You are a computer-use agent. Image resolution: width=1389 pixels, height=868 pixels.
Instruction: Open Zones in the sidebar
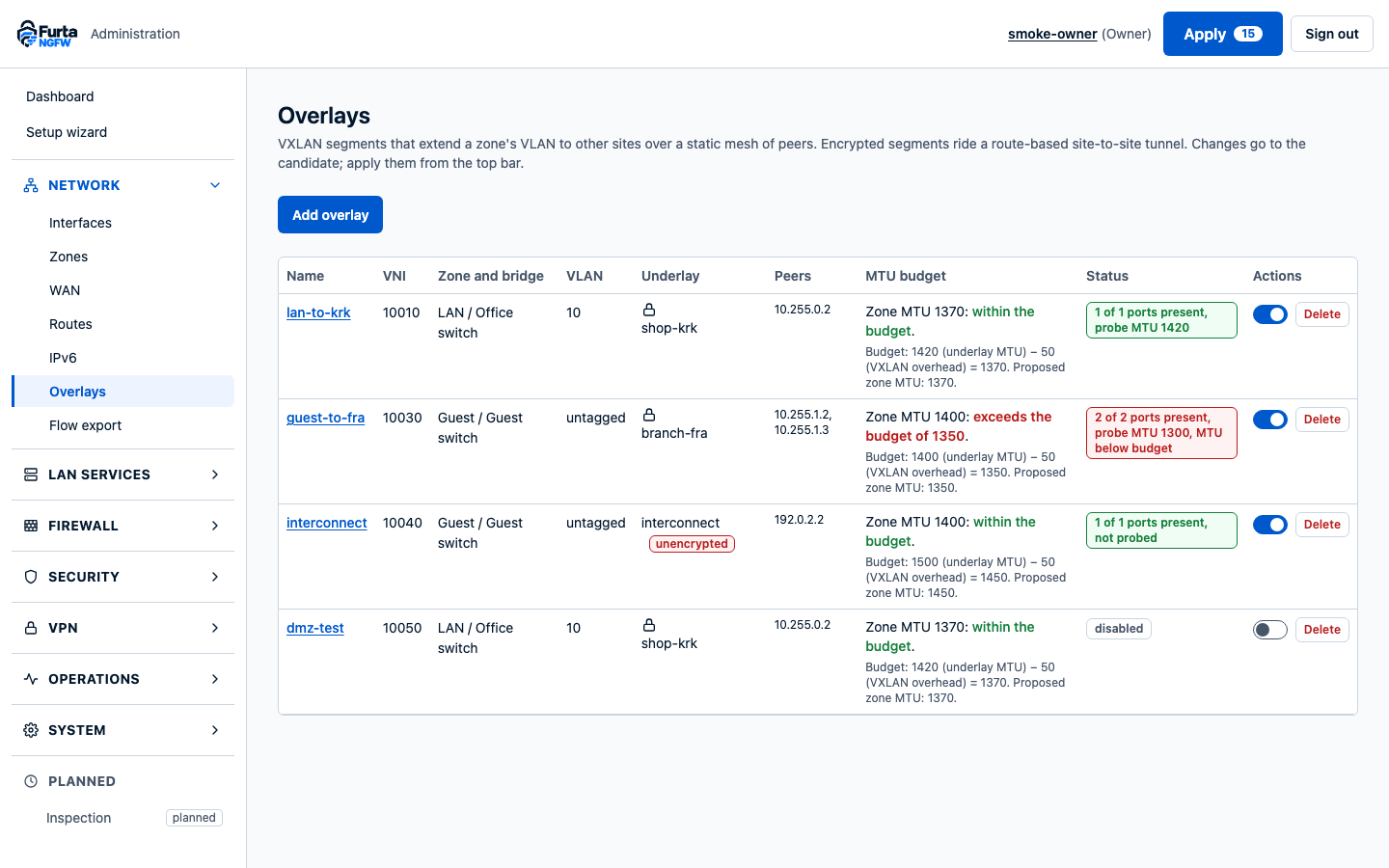123,257
